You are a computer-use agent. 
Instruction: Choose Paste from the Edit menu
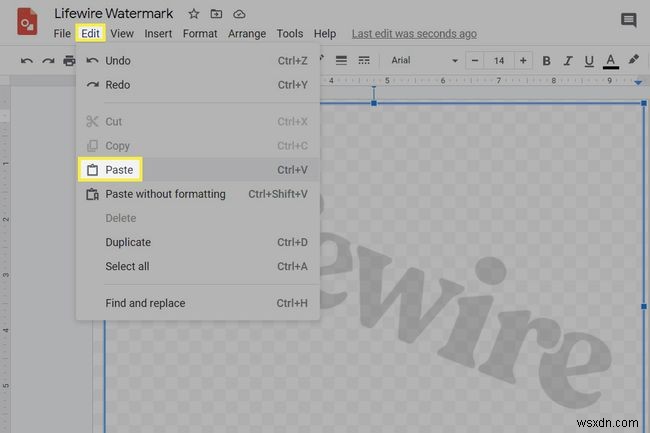point(198,169)
